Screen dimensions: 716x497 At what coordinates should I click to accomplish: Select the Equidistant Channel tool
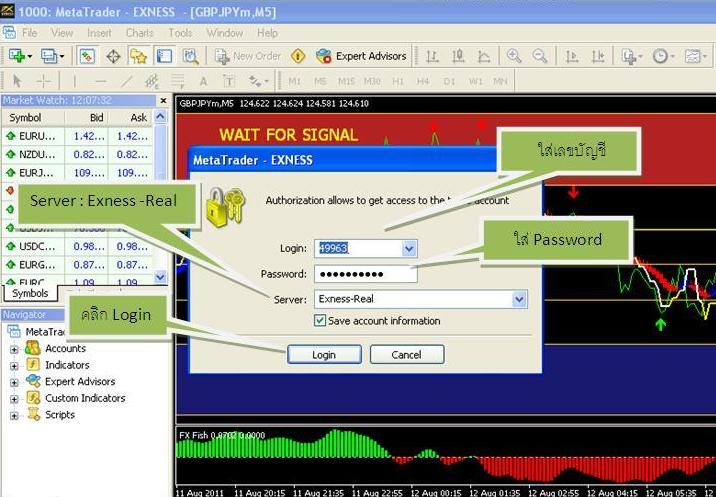coord(152,81)
